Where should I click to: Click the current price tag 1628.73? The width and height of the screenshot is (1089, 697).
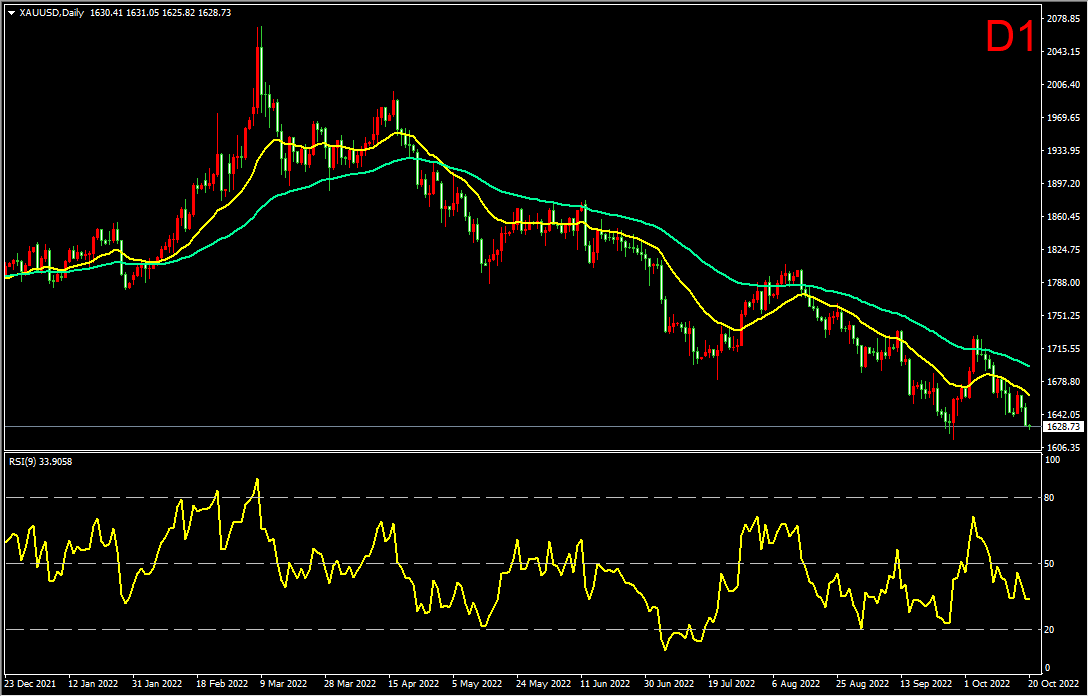pyautogui.click(x=1063, y=426)
